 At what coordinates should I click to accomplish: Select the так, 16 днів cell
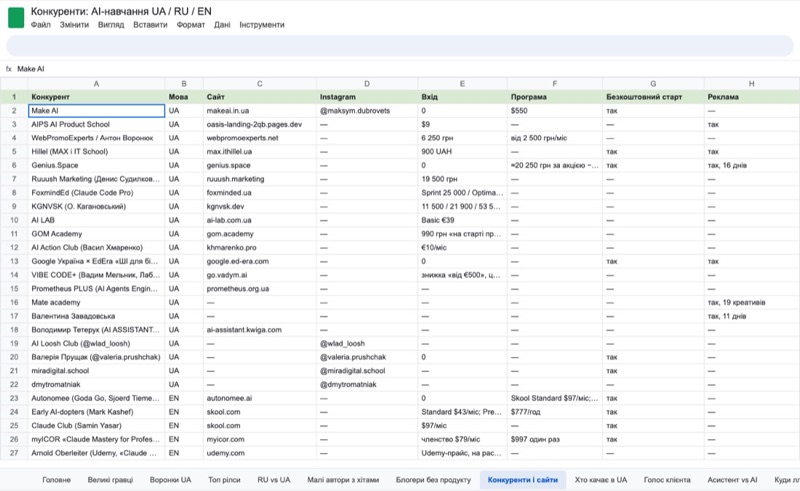752,165
